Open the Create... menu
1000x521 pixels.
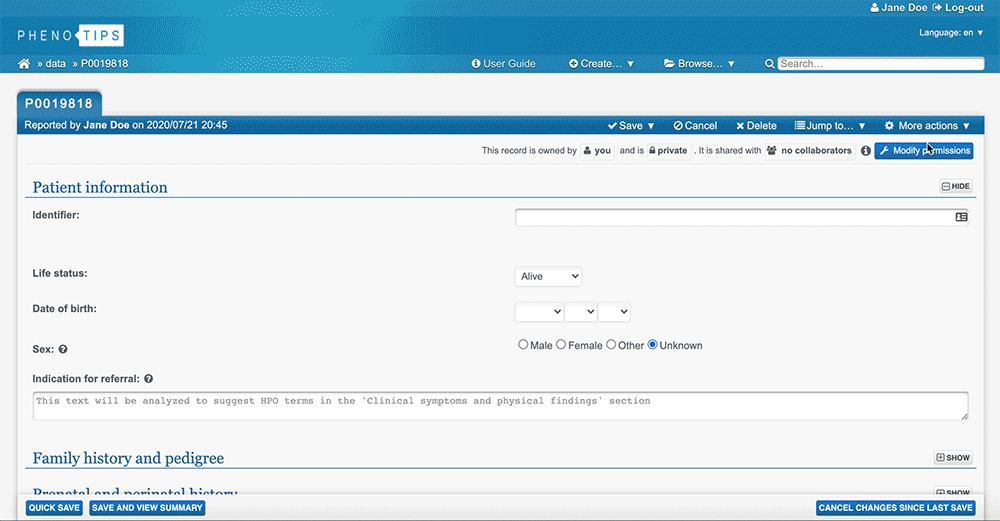click(x=601, y=64)
